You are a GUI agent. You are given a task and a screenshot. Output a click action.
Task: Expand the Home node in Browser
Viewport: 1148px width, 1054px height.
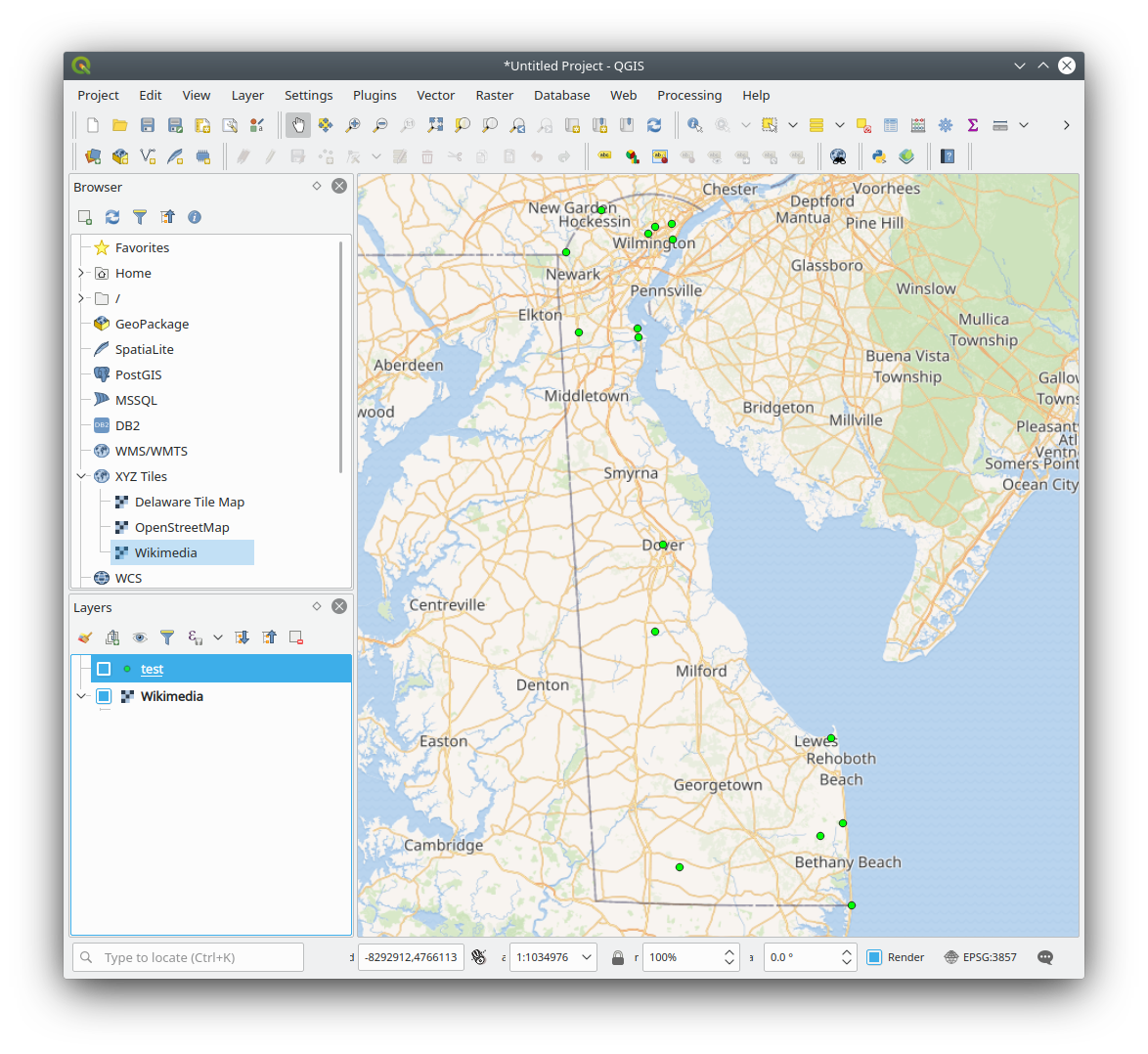tap(81, 273)
